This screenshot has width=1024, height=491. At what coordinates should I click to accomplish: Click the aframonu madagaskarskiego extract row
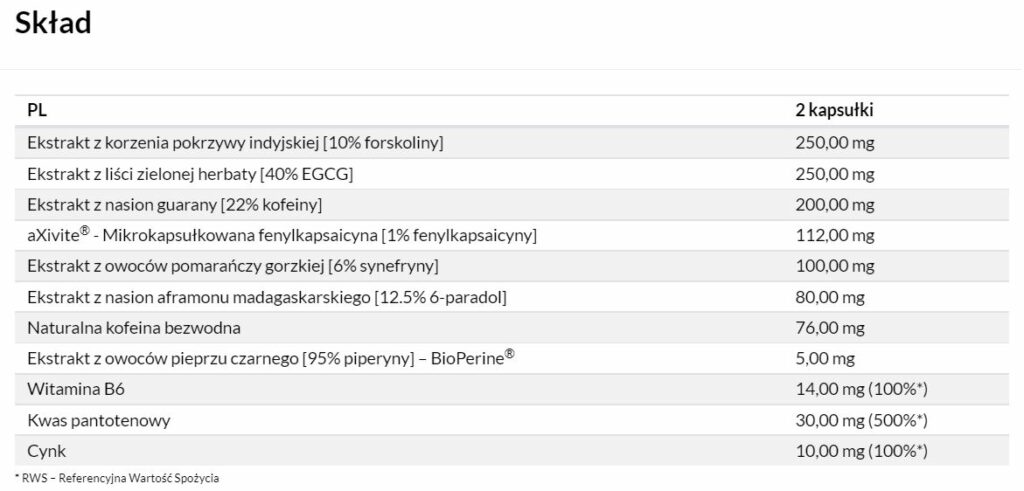click(x=267, y=297)
